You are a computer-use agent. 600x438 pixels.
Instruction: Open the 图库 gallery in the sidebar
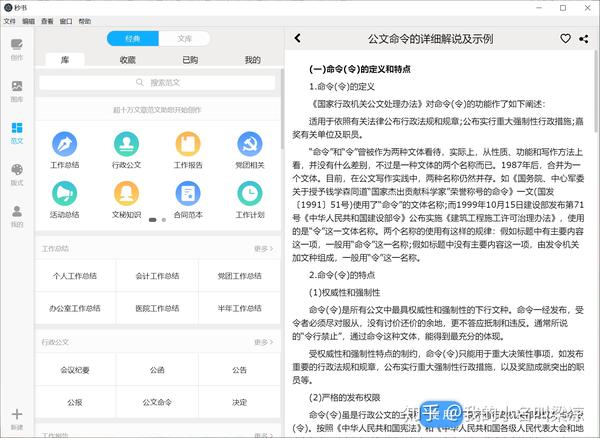click(17, 91)
